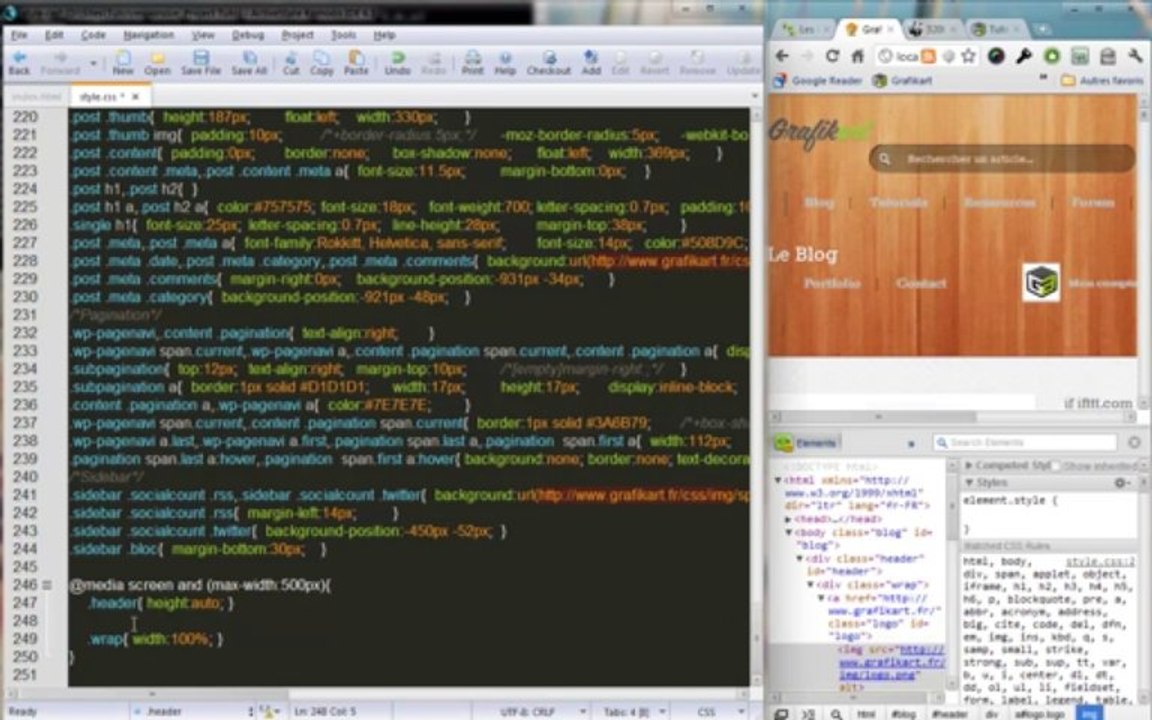Open the Debug menu
Screen dimensions: 1152x720
click(x=248, y=35)
